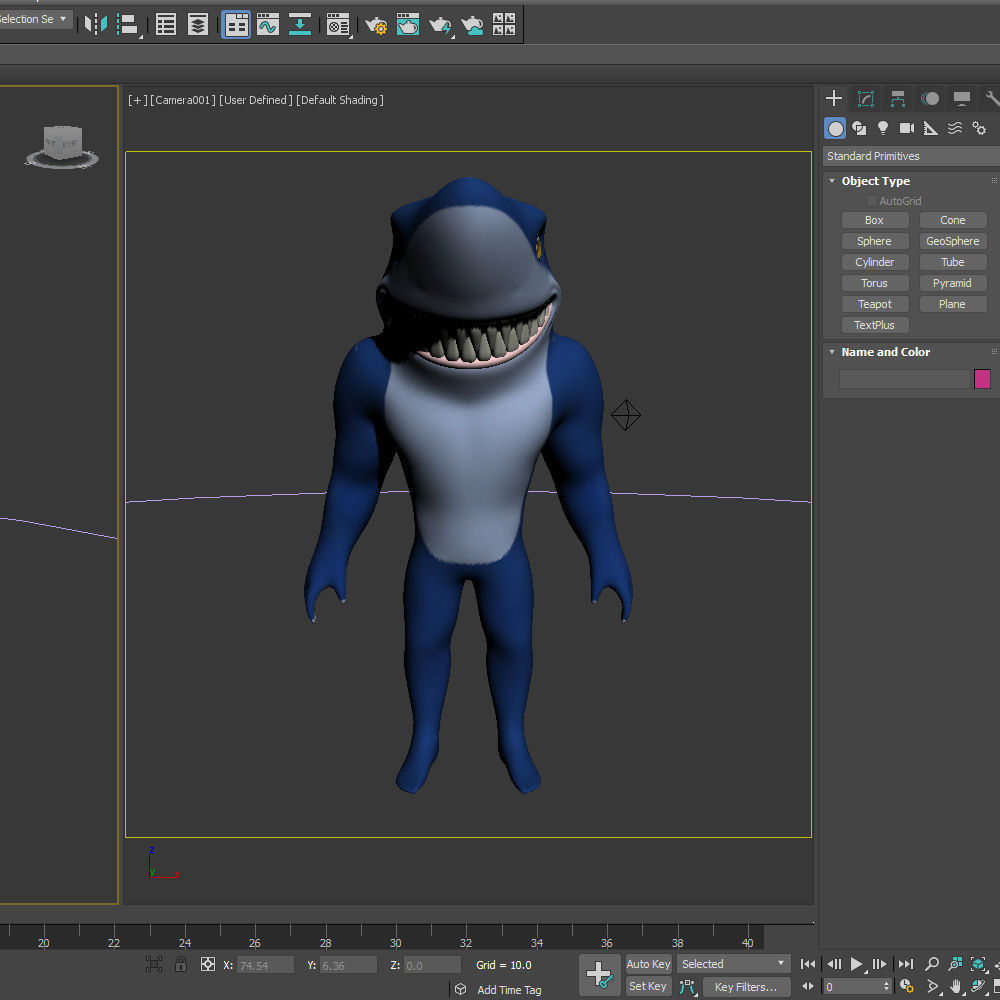This screenshot has height=1000, width=1000.
Task: Open the Selected key filter dropdown
Action: tap(733, 964)
